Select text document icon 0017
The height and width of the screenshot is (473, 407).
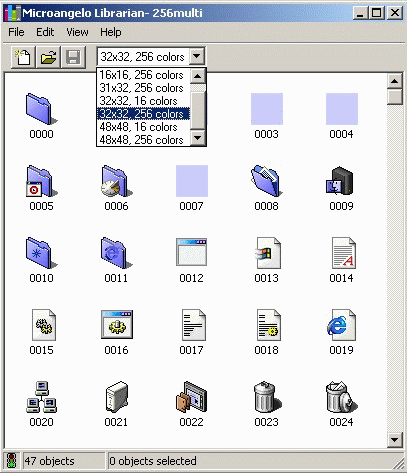[194, 325]
